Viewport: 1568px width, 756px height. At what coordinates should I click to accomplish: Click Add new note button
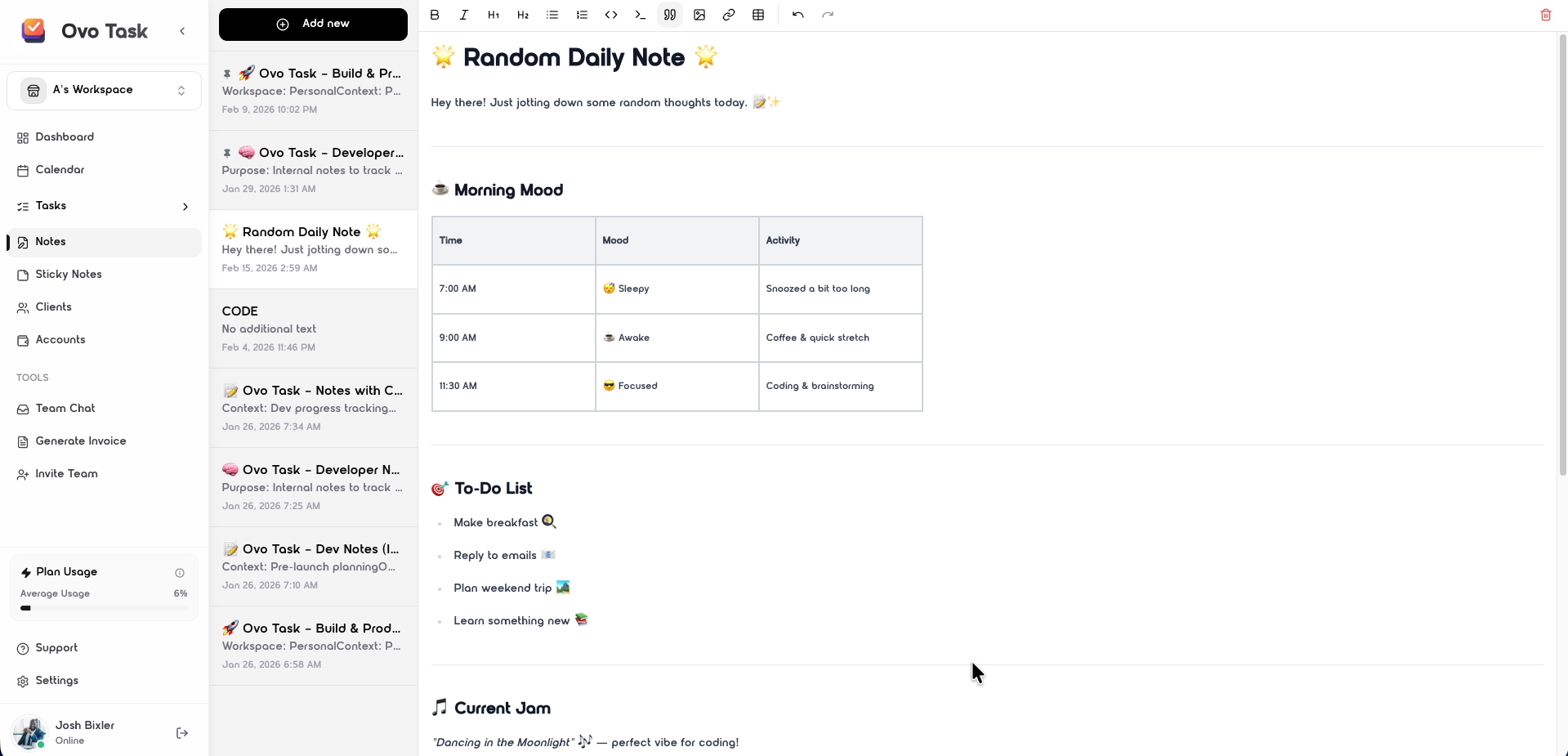[x=313, y=24]
